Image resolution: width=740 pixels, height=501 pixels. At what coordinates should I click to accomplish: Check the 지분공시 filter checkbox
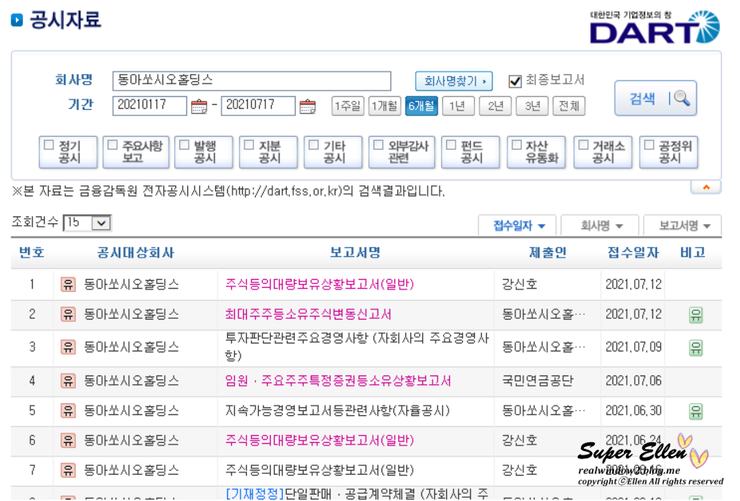pos(249,145)
